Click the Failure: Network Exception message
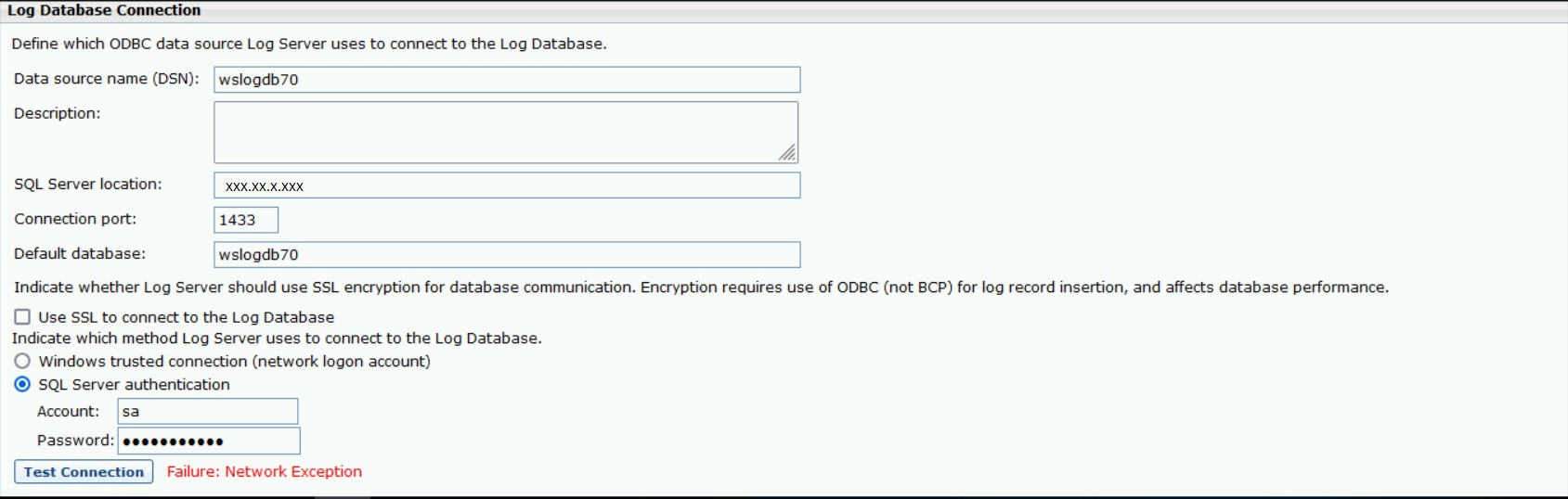1568x499 pixels. 265,471
